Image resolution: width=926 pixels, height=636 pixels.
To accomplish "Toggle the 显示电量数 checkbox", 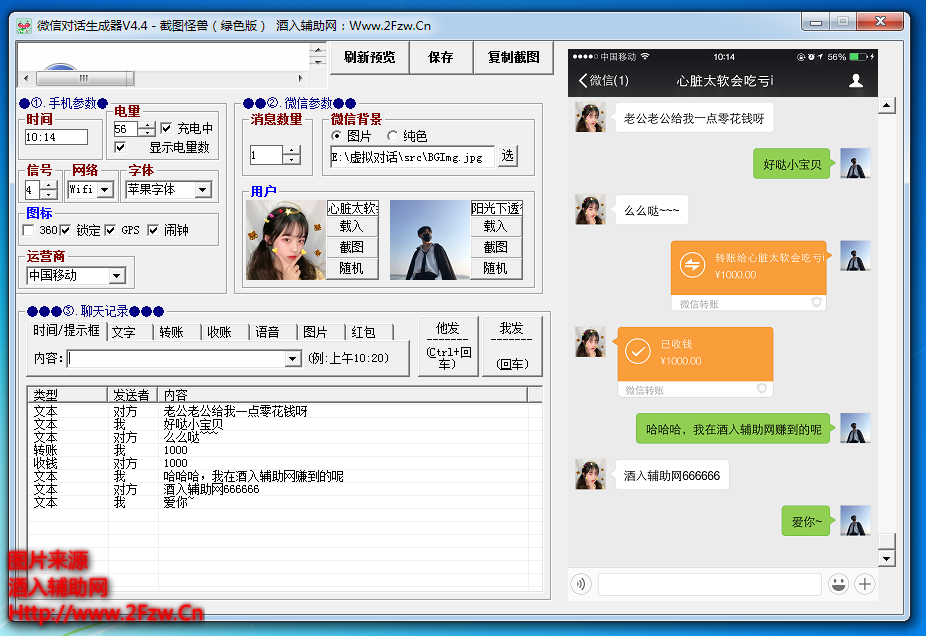I will click(120, 147).
